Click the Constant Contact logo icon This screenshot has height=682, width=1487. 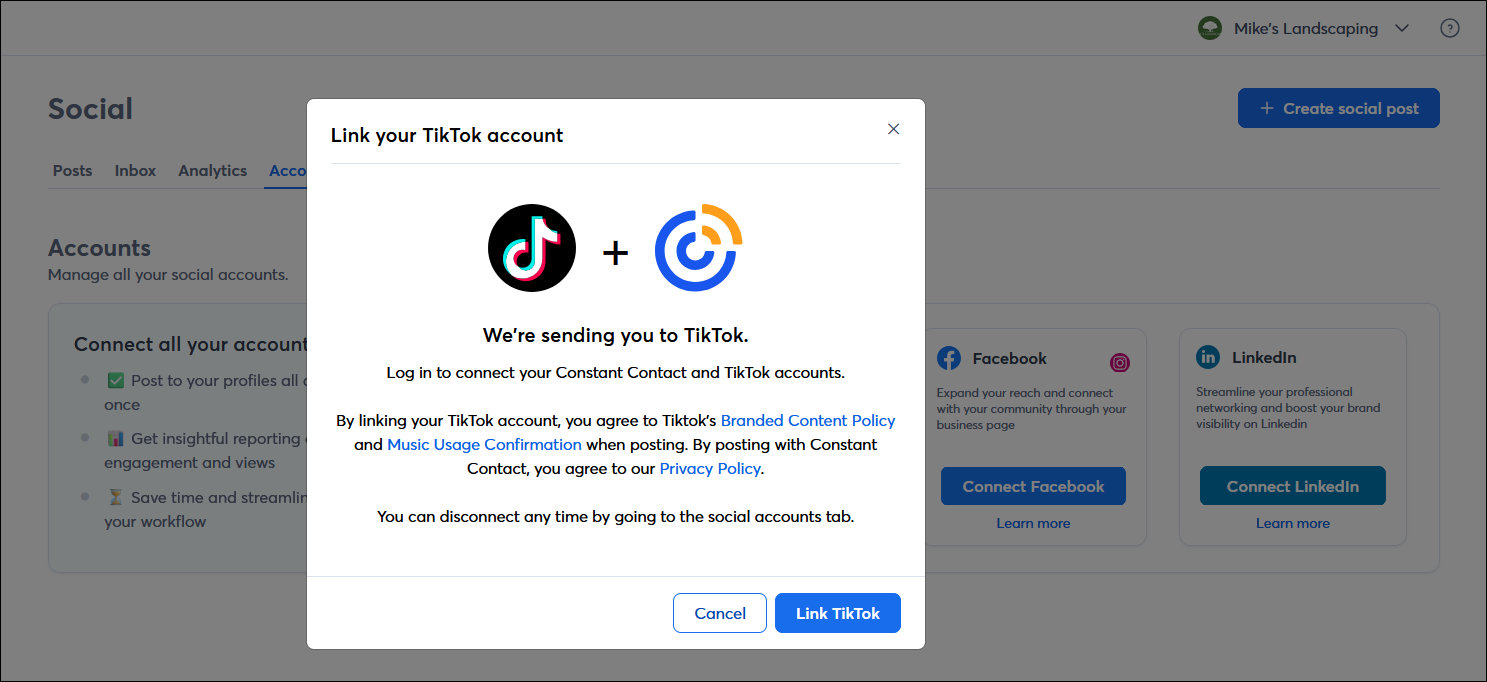pyautogui.click(x=698, y=248)
